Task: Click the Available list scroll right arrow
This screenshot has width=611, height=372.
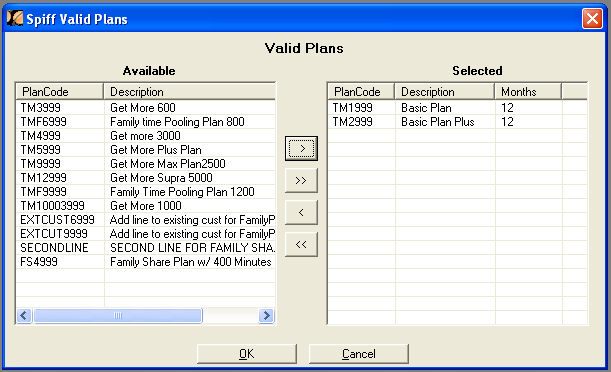Action: click(x=267, y=315)
